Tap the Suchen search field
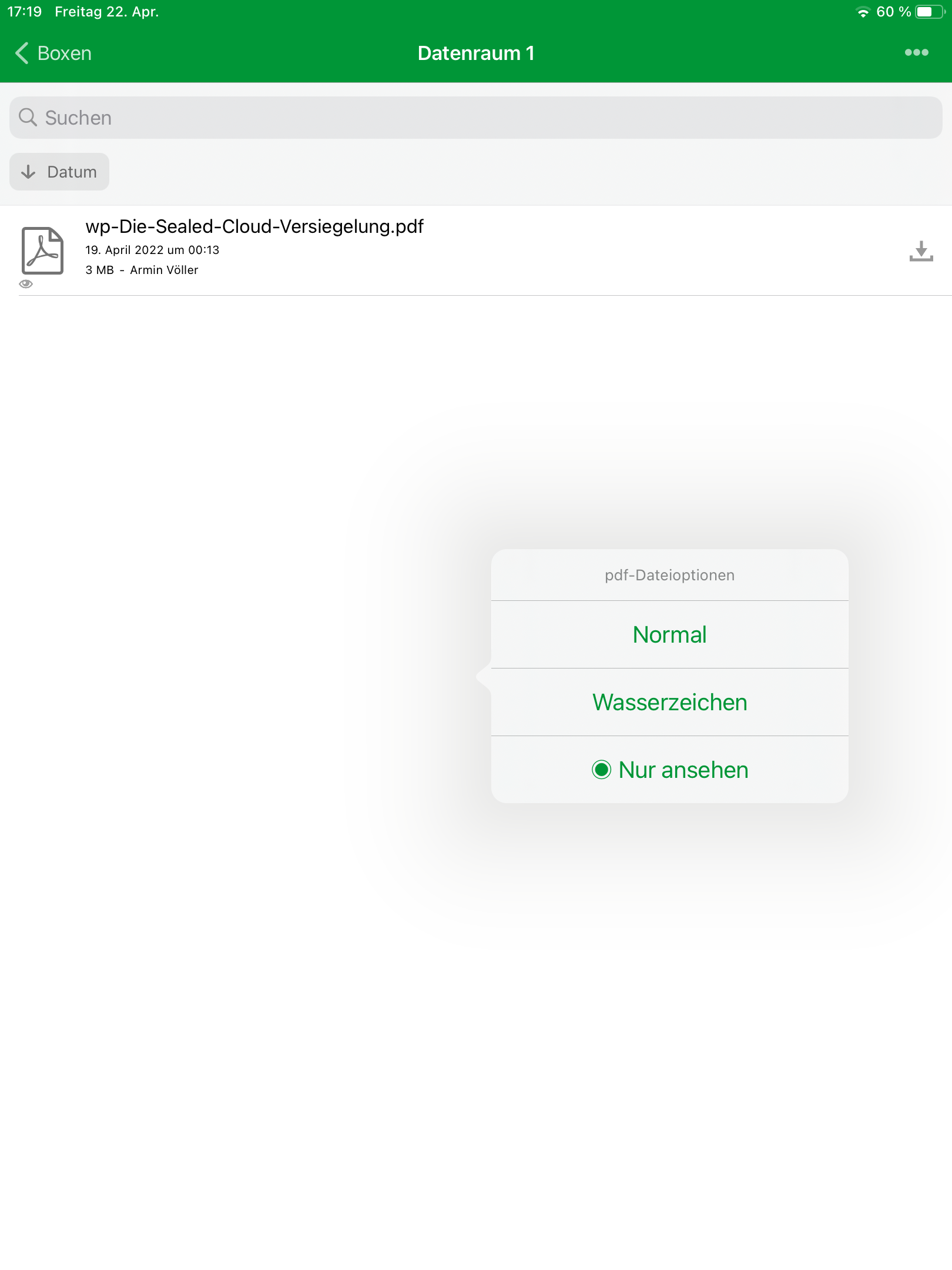This screenshot has height=1270, width=952. (476, 118)
